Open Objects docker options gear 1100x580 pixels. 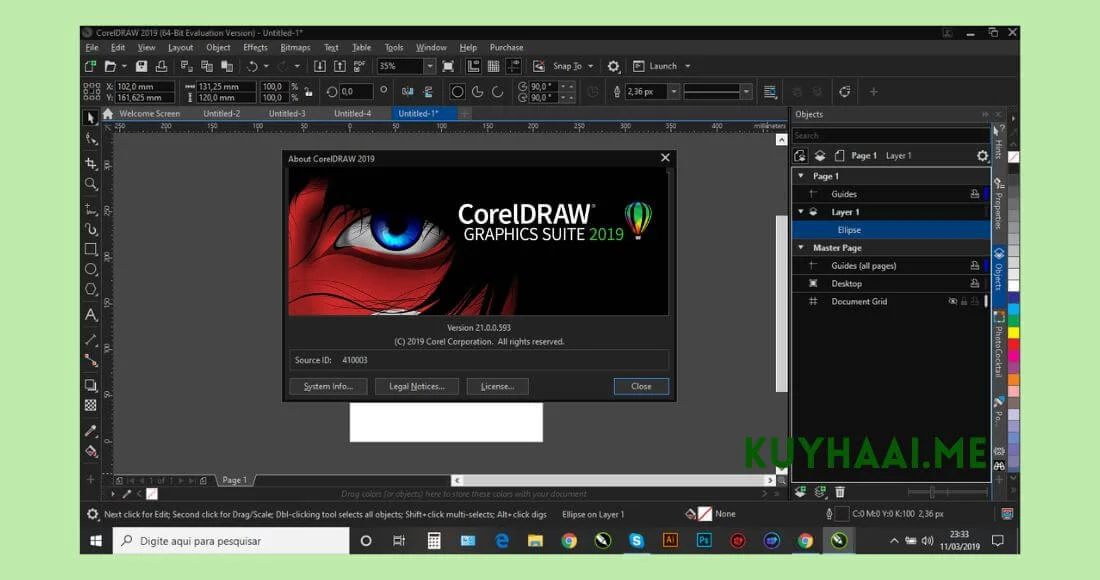(x=982, y=156)
